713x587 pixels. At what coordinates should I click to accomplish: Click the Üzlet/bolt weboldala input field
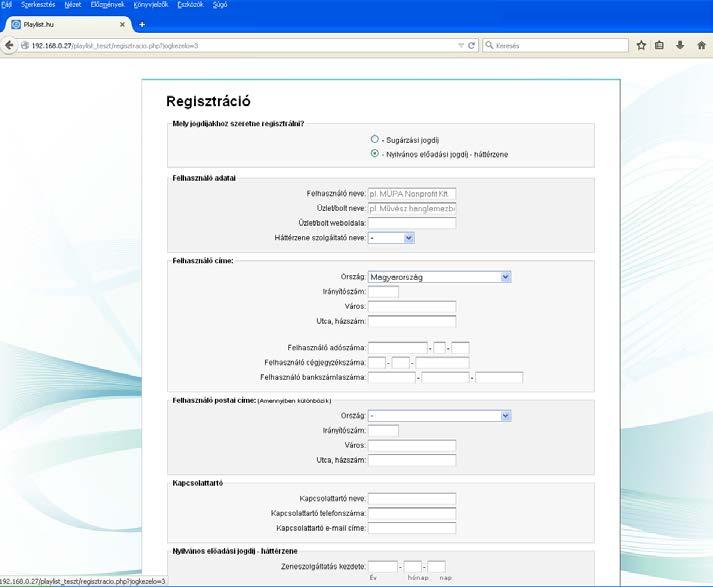click(412, 223)
